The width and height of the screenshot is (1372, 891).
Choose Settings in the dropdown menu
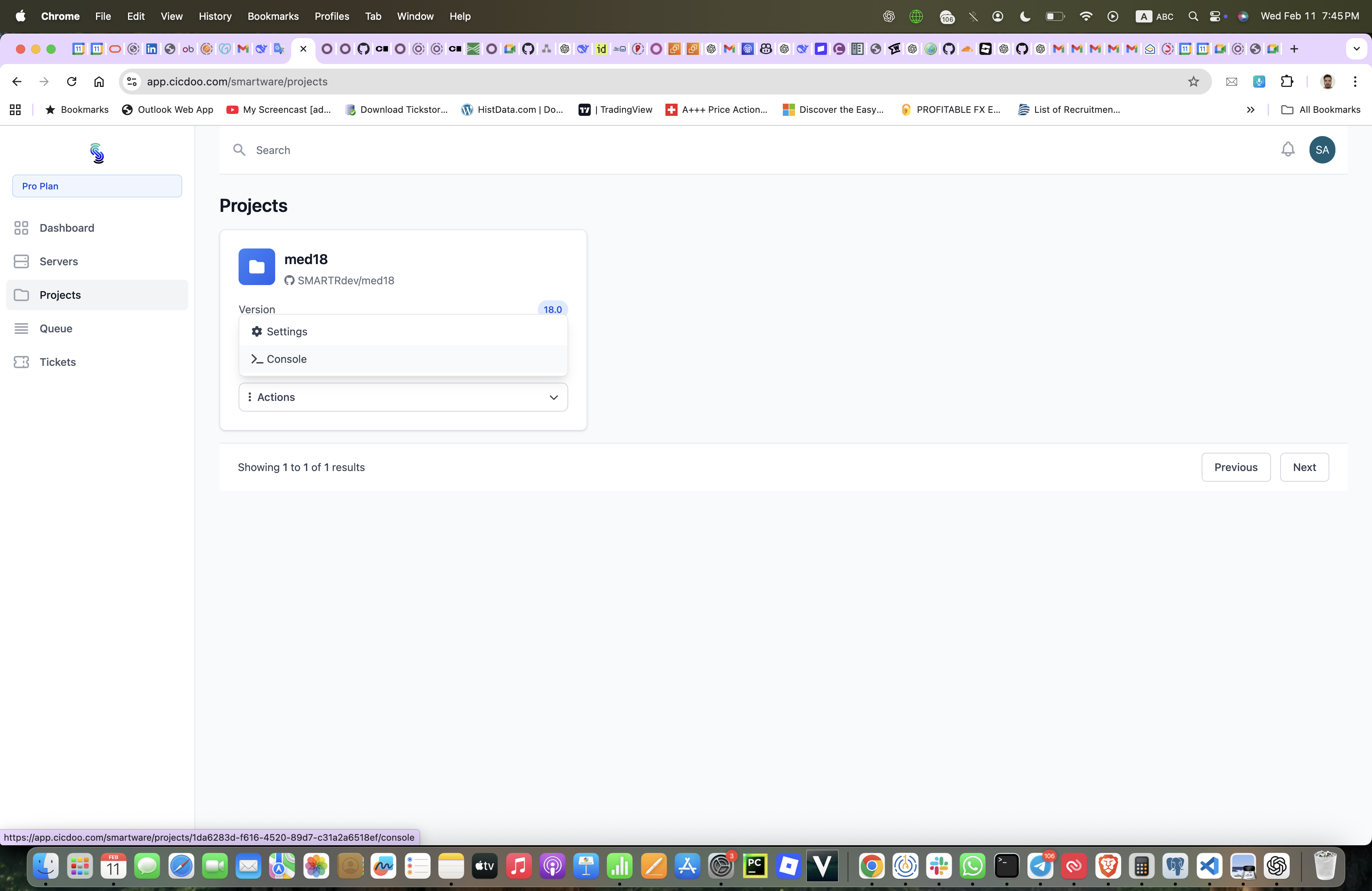(x=287, y=332)
